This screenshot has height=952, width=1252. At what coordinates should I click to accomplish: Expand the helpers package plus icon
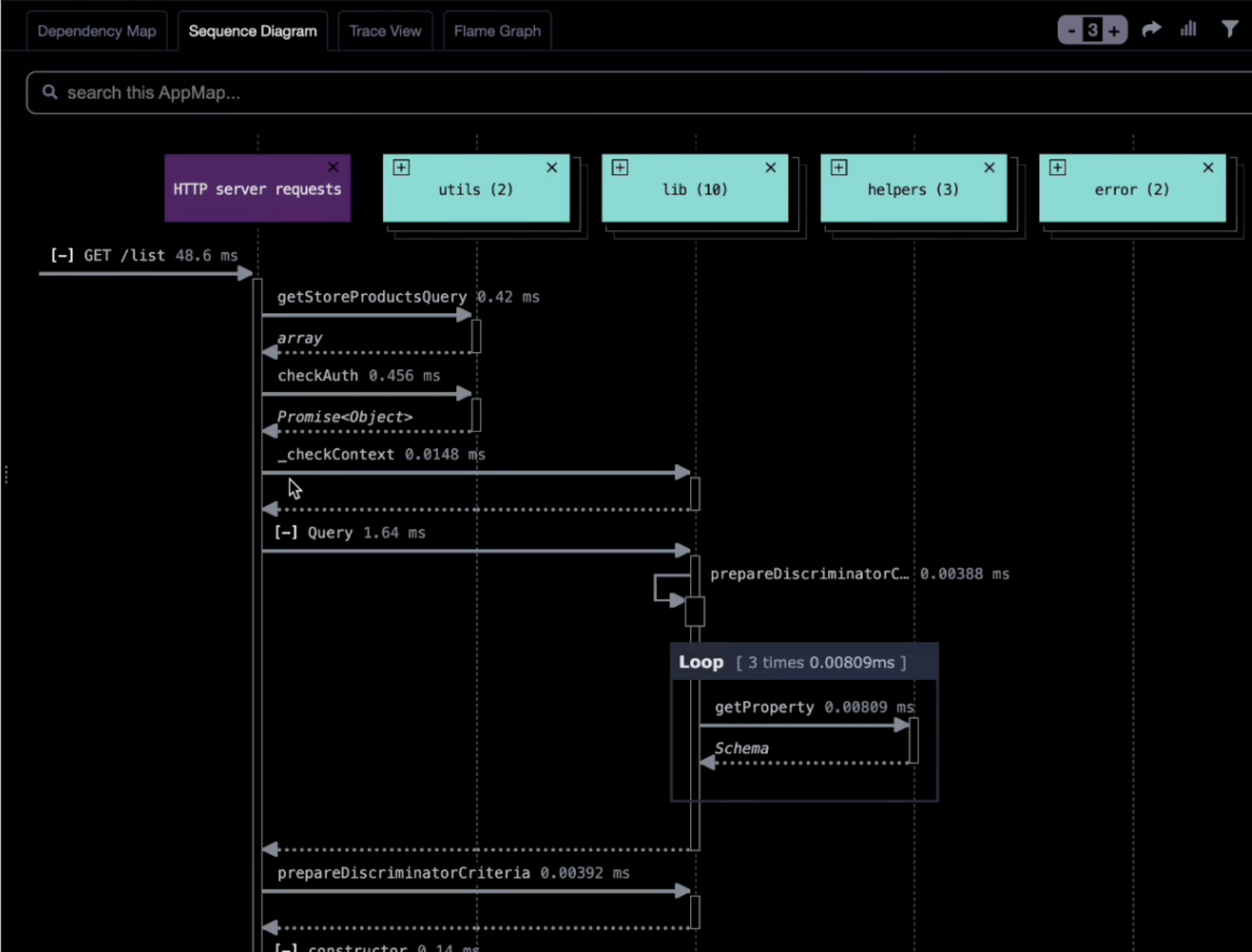click(839, 168)
